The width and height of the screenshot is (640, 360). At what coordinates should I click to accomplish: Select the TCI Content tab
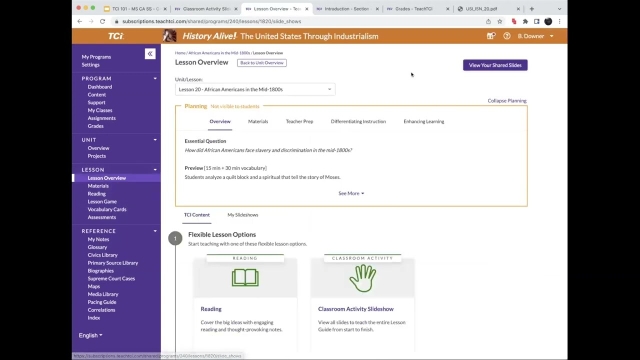point(197,215)
